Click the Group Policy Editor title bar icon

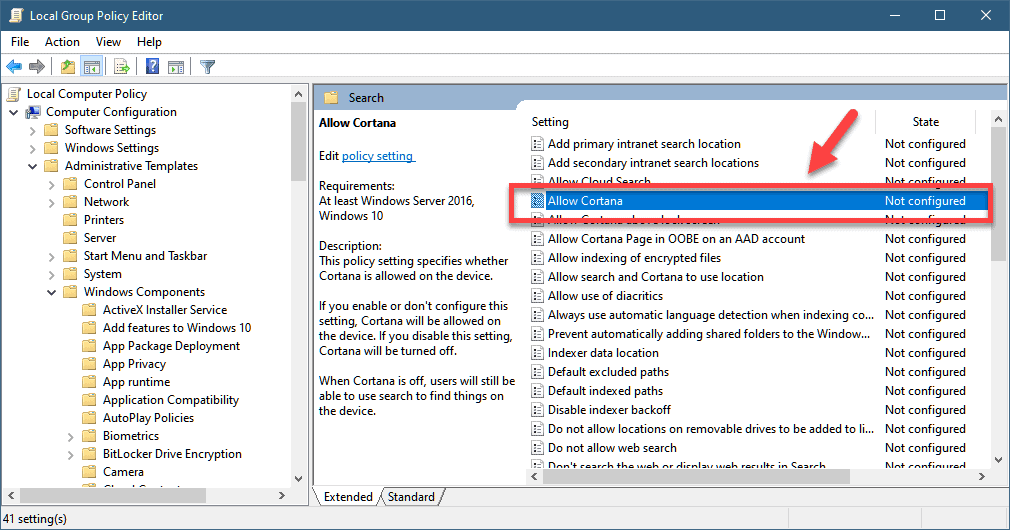tap(15, 15)
